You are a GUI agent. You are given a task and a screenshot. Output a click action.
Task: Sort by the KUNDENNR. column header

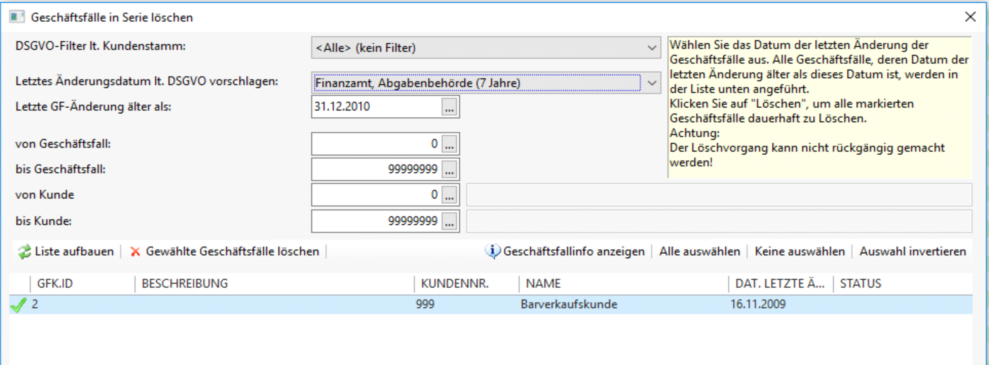click(x=465, y=284)
